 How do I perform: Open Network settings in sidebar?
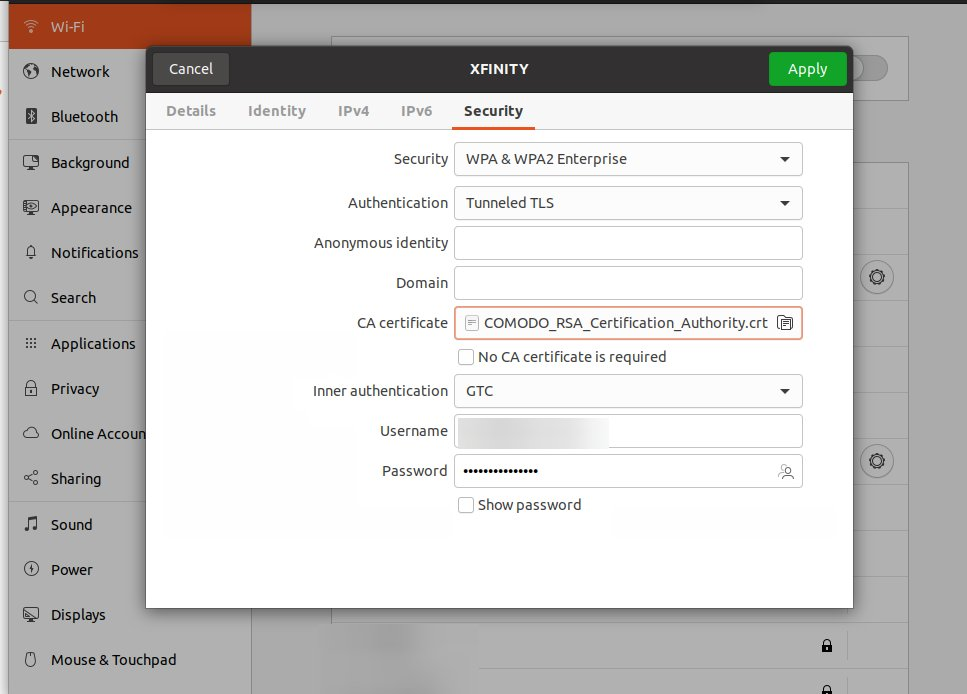pyautogui.click(x=78, y=72)
